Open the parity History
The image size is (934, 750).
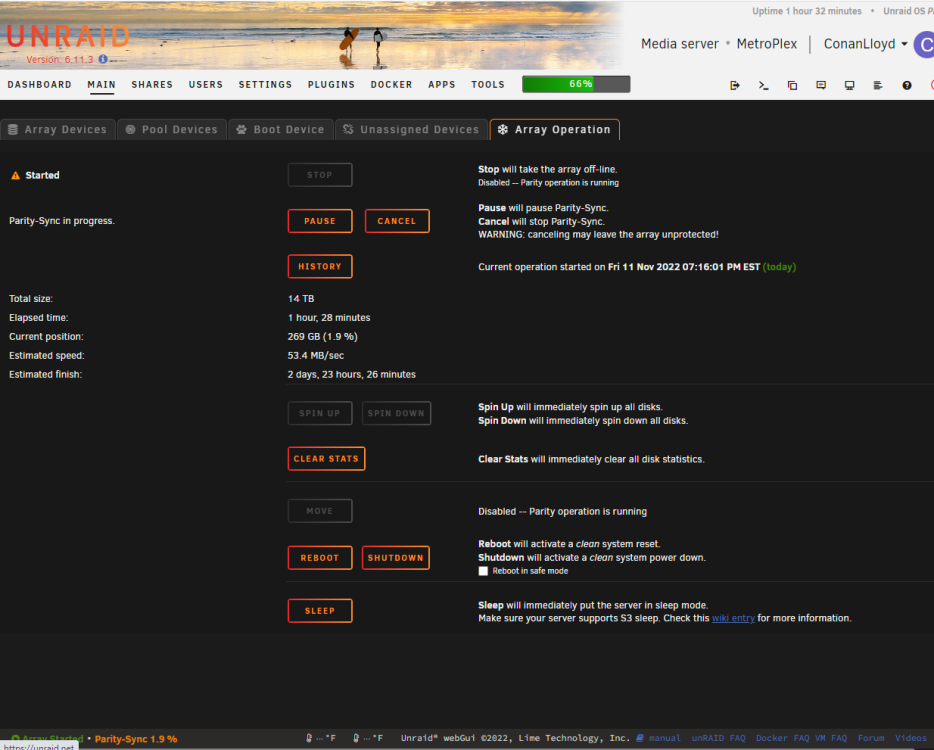[320, 266]
